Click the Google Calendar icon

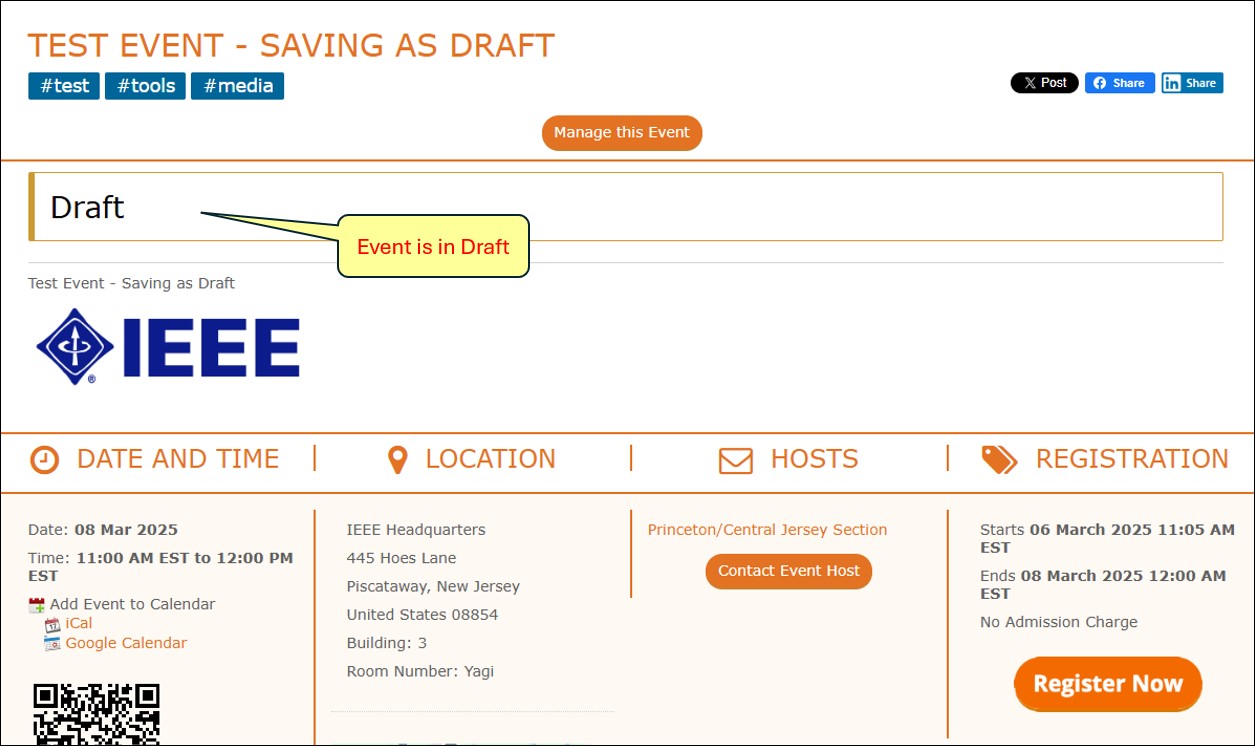[53, 643]
